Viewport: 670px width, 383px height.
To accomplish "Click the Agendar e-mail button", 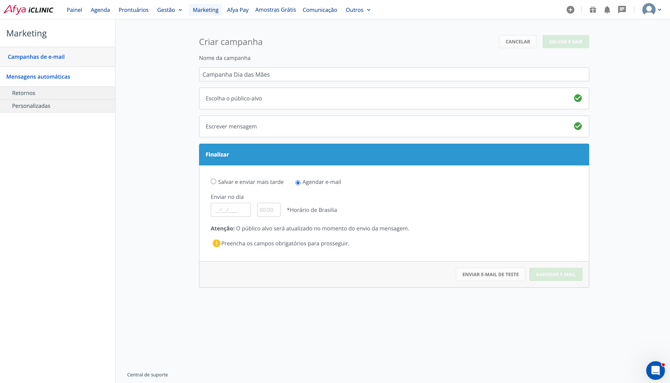I will tap(555, 274).
